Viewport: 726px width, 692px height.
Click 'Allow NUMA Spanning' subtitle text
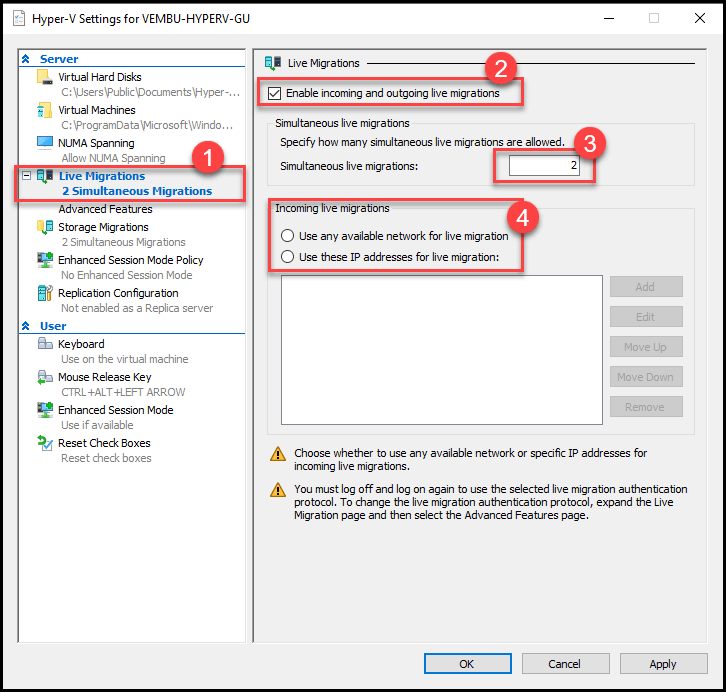[113, 158]
